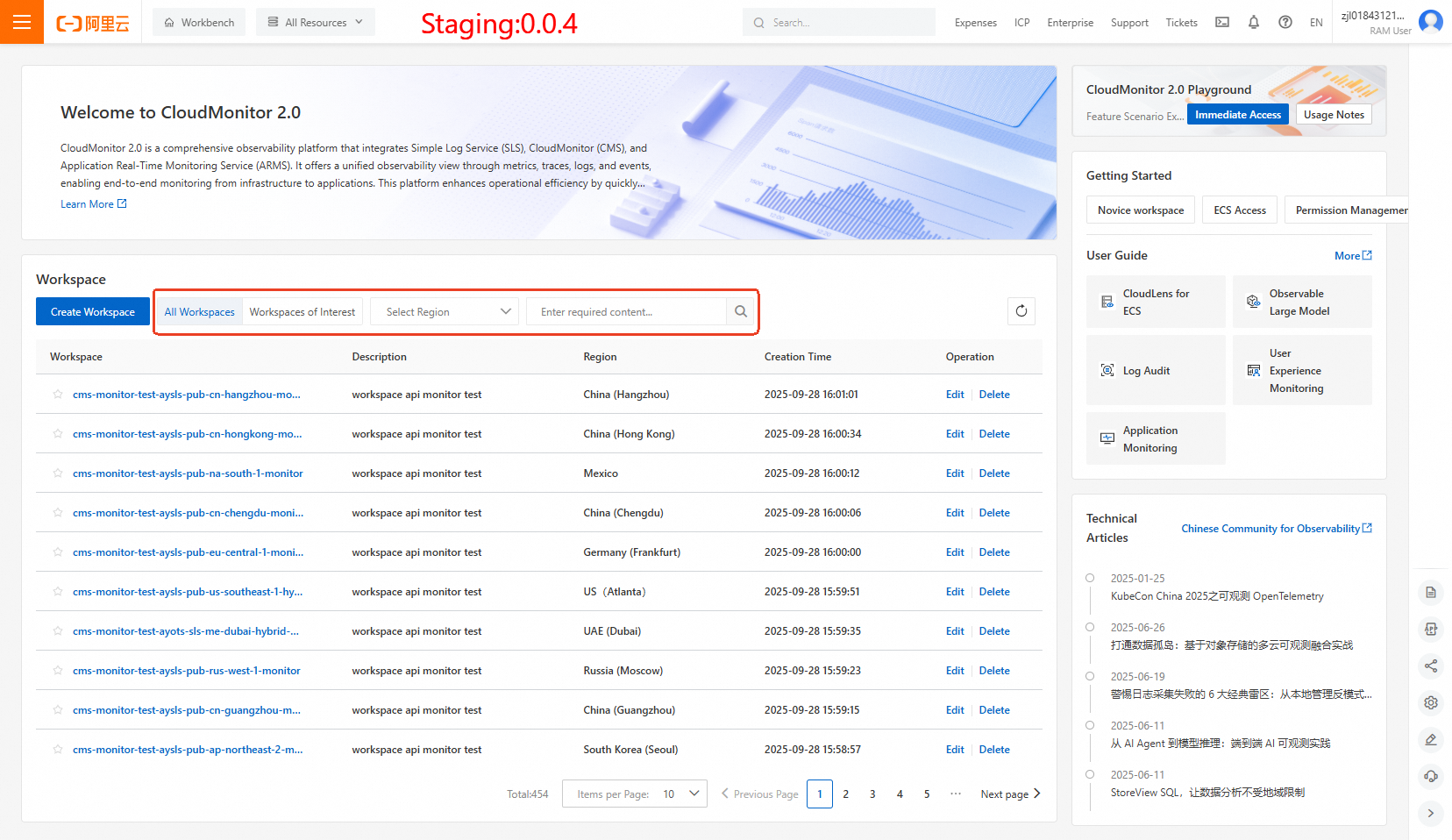The image size is (1452, 840).
Task: Switch to Workspaces of Interest tab
Action: 302,311
